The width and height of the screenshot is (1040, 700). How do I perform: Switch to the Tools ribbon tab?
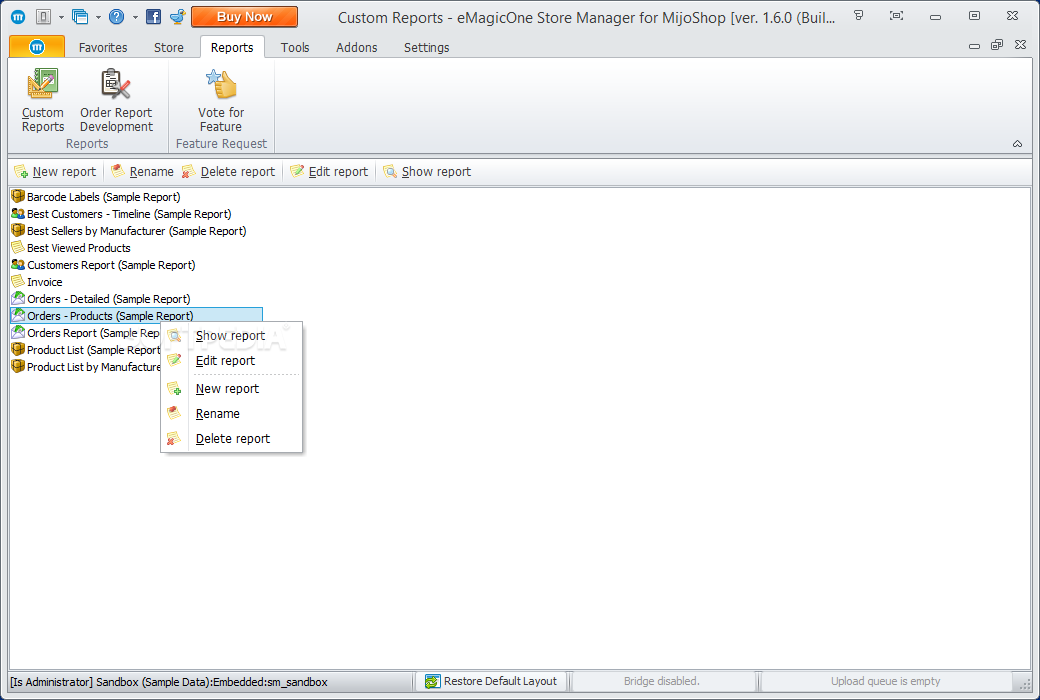pos(295,48)
